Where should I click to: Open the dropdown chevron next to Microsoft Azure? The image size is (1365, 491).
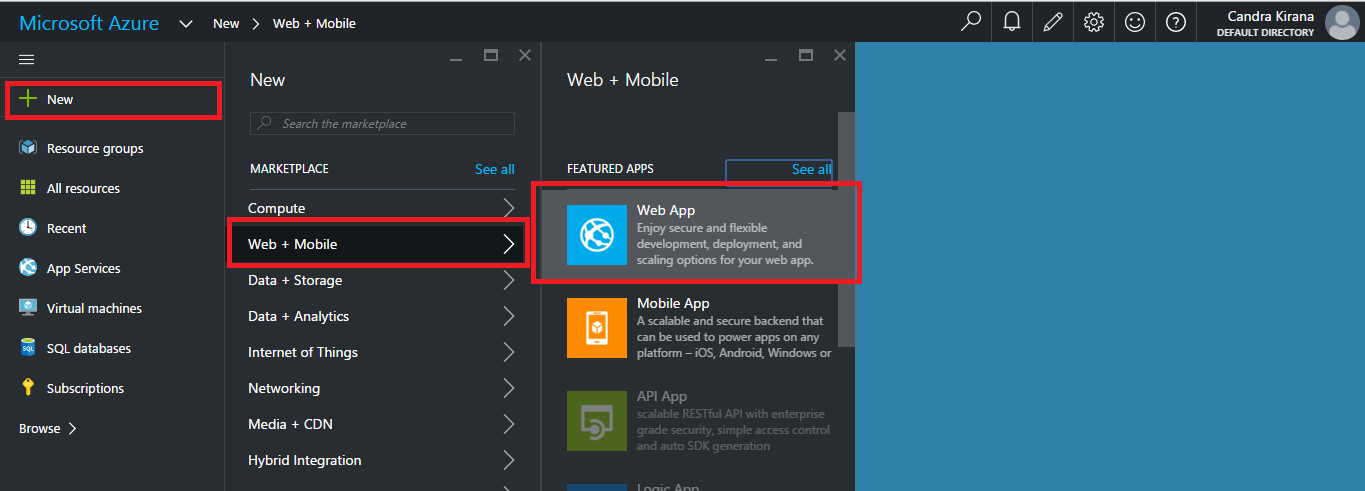point(186,23)
